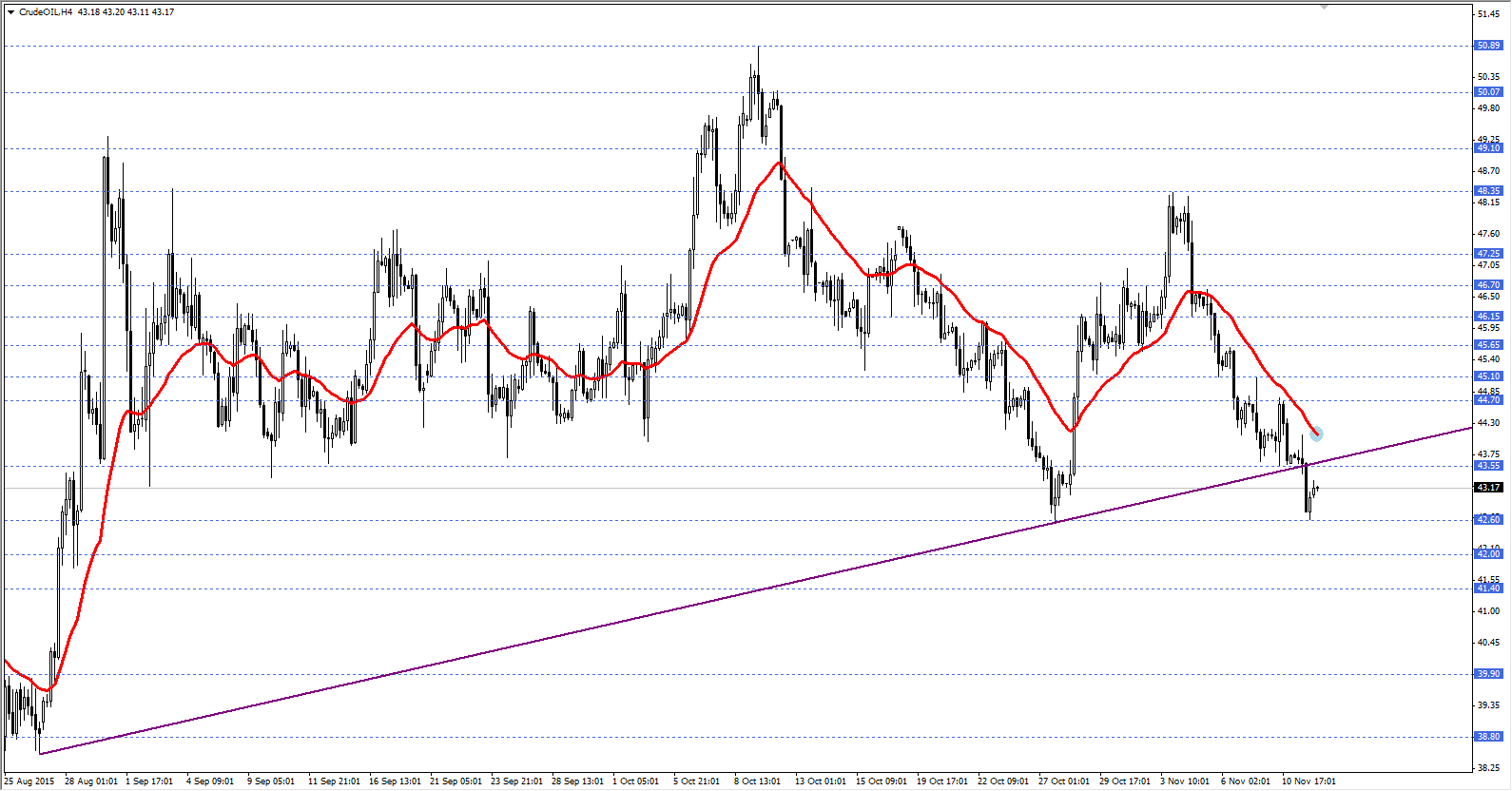The width and height of the screenshot is (1512, 791).
Task: Click the 10 Nov 17:01 time axis label
Action: click(1308, 781)
